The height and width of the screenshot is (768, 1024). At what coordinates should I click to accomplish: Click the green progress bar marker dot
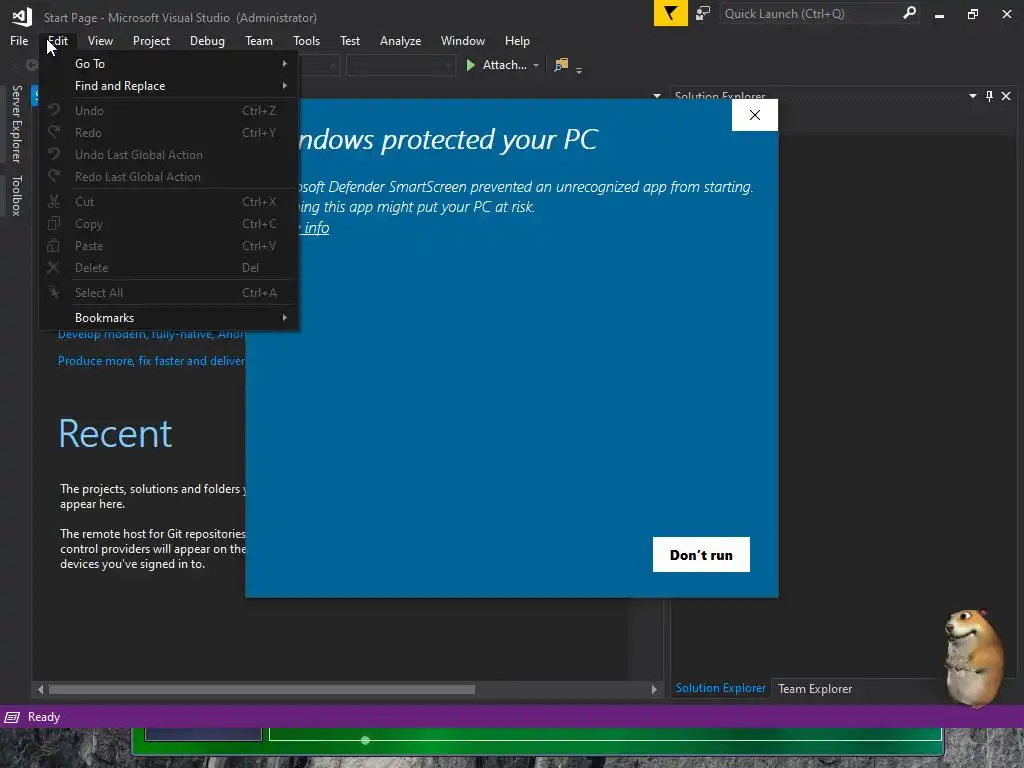click(x=366, y=740)
